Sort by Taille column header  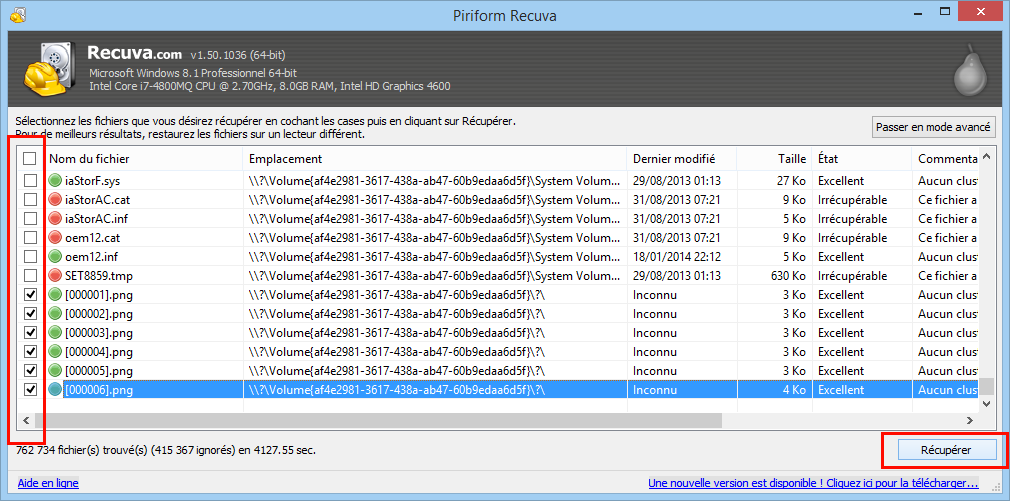tap(774, 158)
